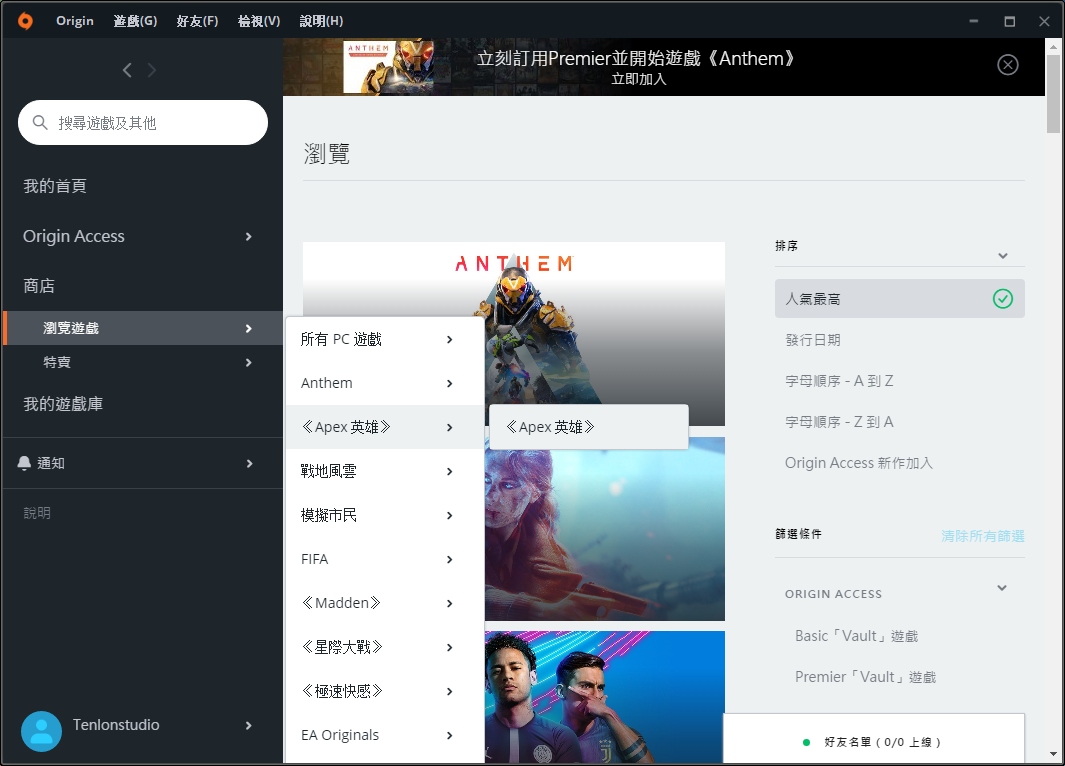Image resolution: width=1065 pixels, height=766 pixels.
Task: Open the 好友名單 panel
Action: 874,739
